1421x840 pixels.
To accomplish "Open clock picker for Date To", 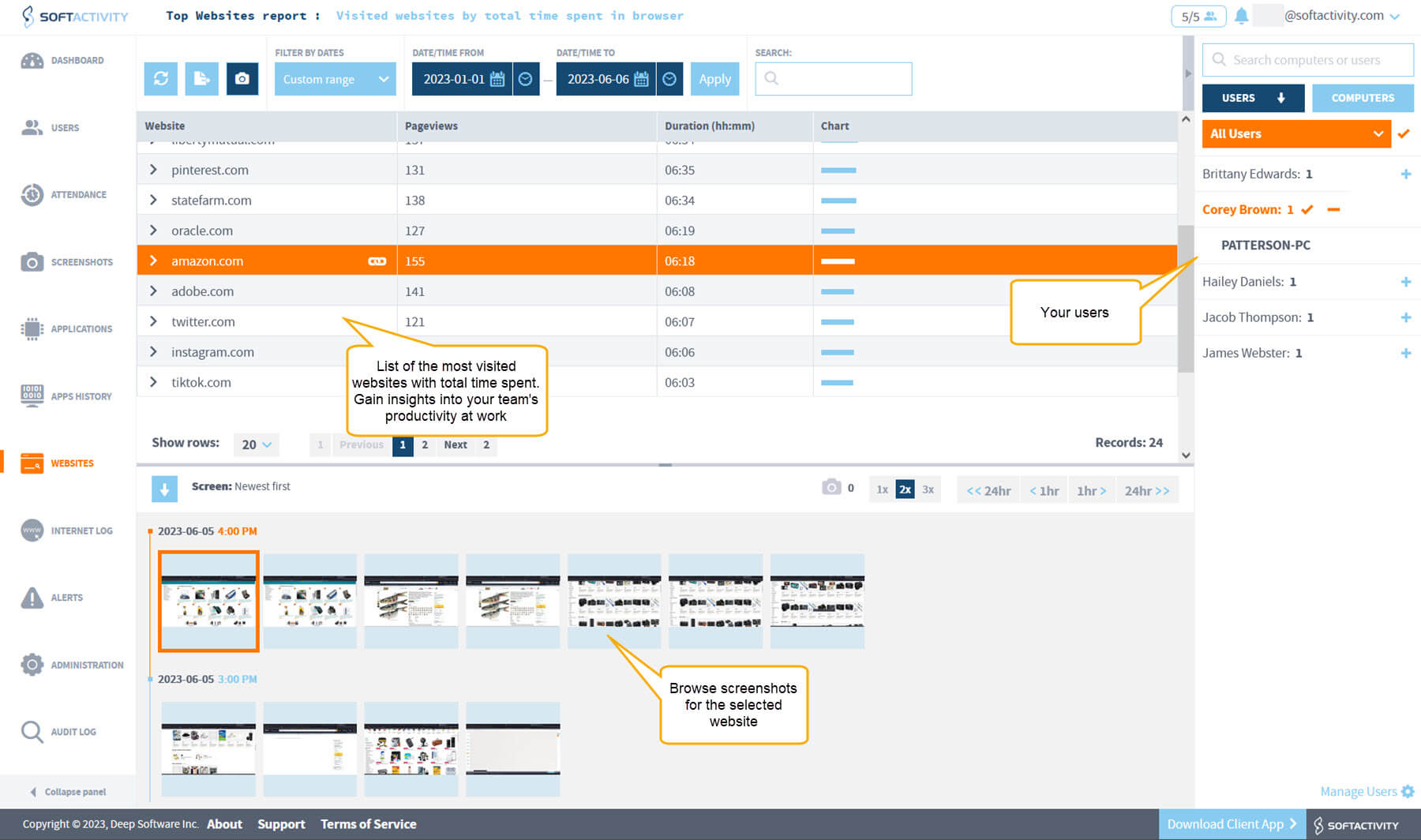I will tap(669, 79).
